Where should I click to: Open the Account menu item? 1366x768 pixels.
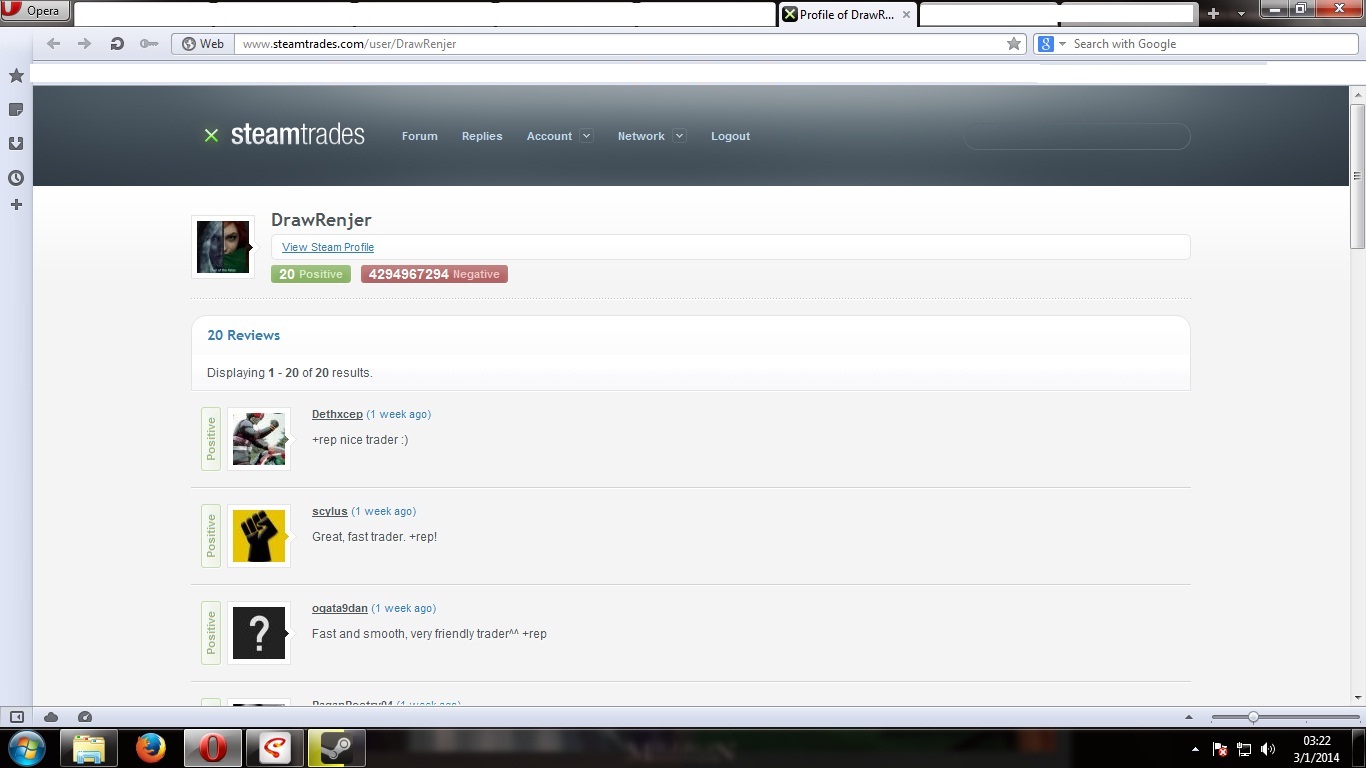[x=549, y=136]
